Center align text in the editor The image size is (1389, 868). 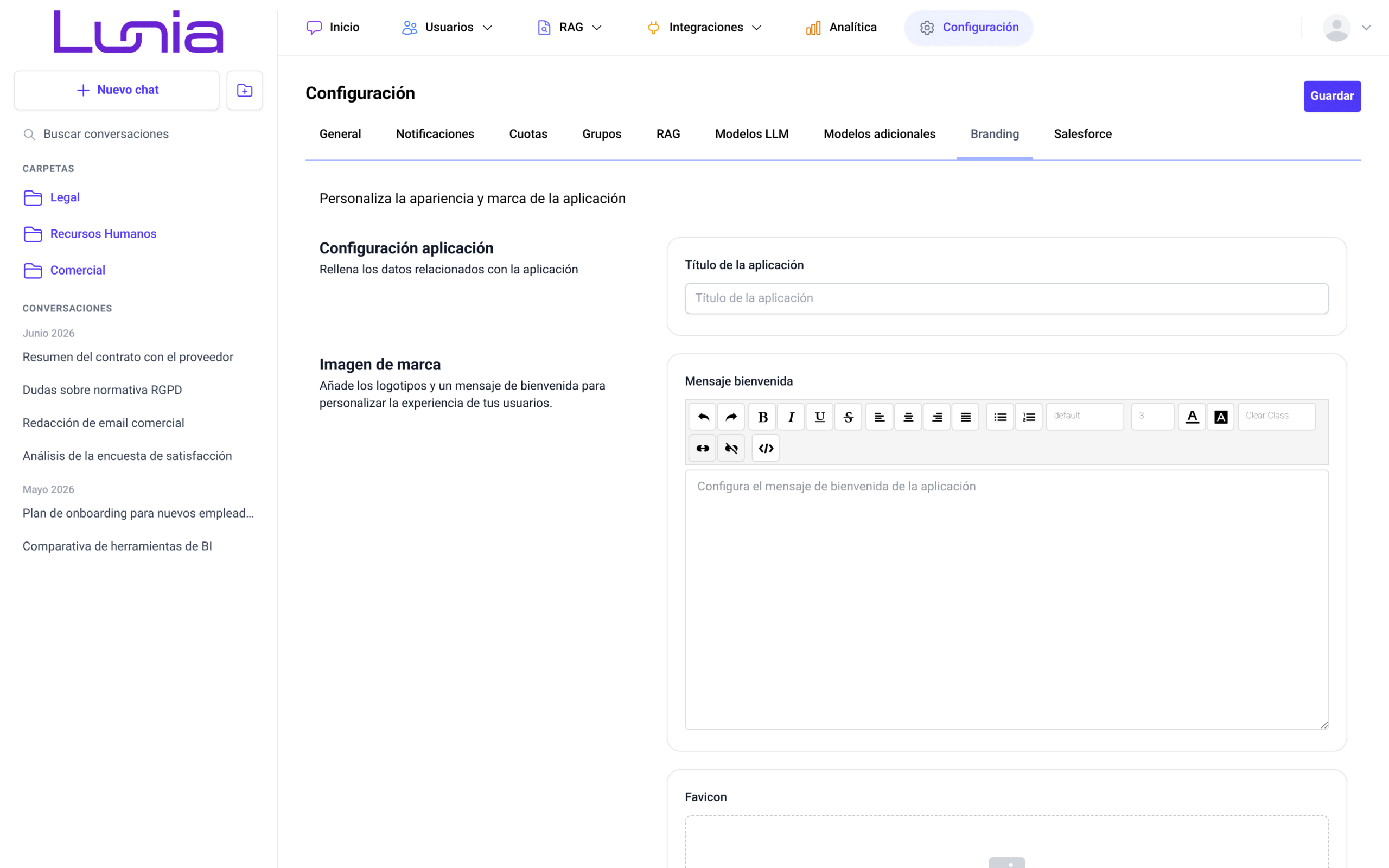(x=908, y=417)
